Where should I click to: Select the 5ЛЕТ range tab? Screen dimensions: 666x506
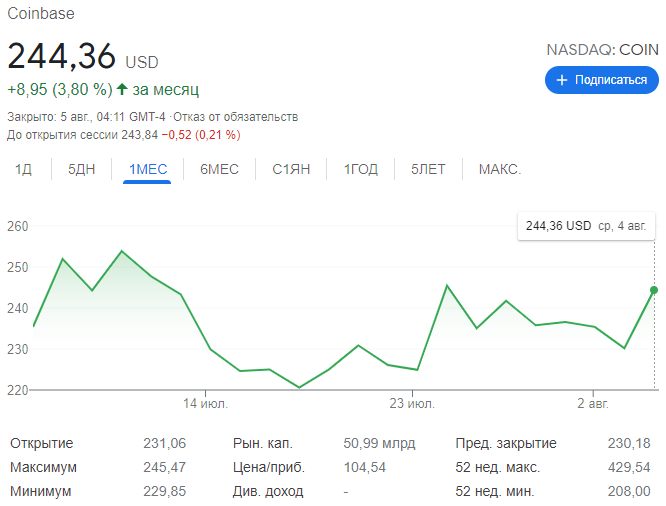coord(428,169)
